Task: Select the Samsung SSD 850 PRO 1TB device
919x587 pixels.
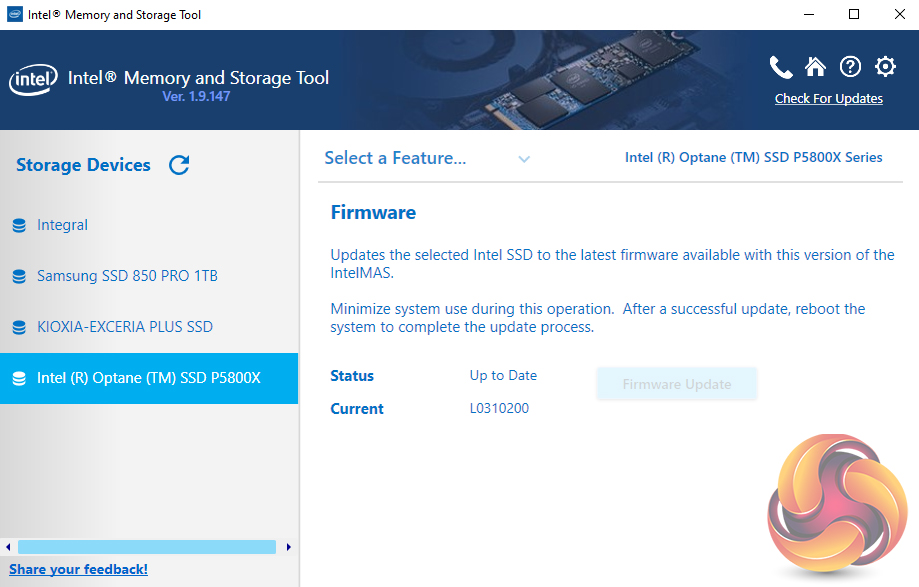Action: coord(149,276)
